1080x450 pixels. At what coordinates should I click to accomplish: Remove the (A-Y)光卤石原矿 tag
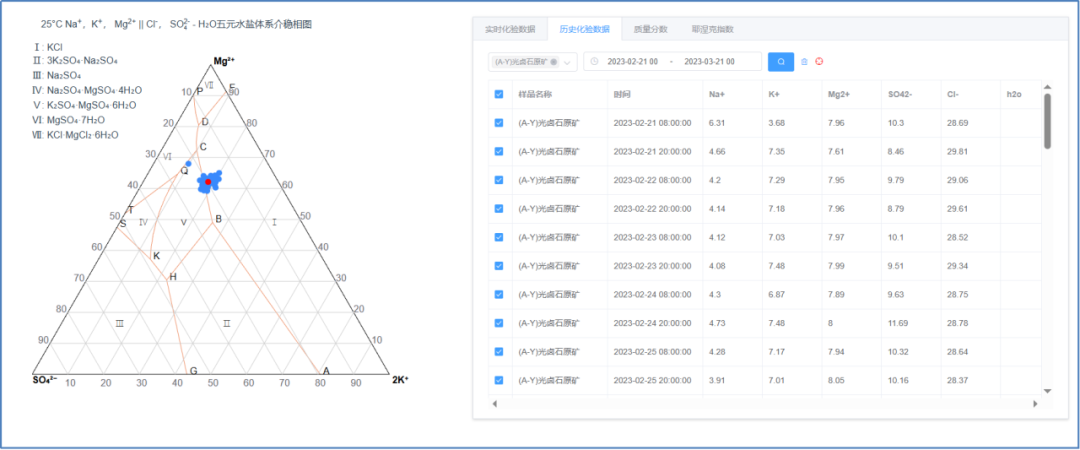554,62
